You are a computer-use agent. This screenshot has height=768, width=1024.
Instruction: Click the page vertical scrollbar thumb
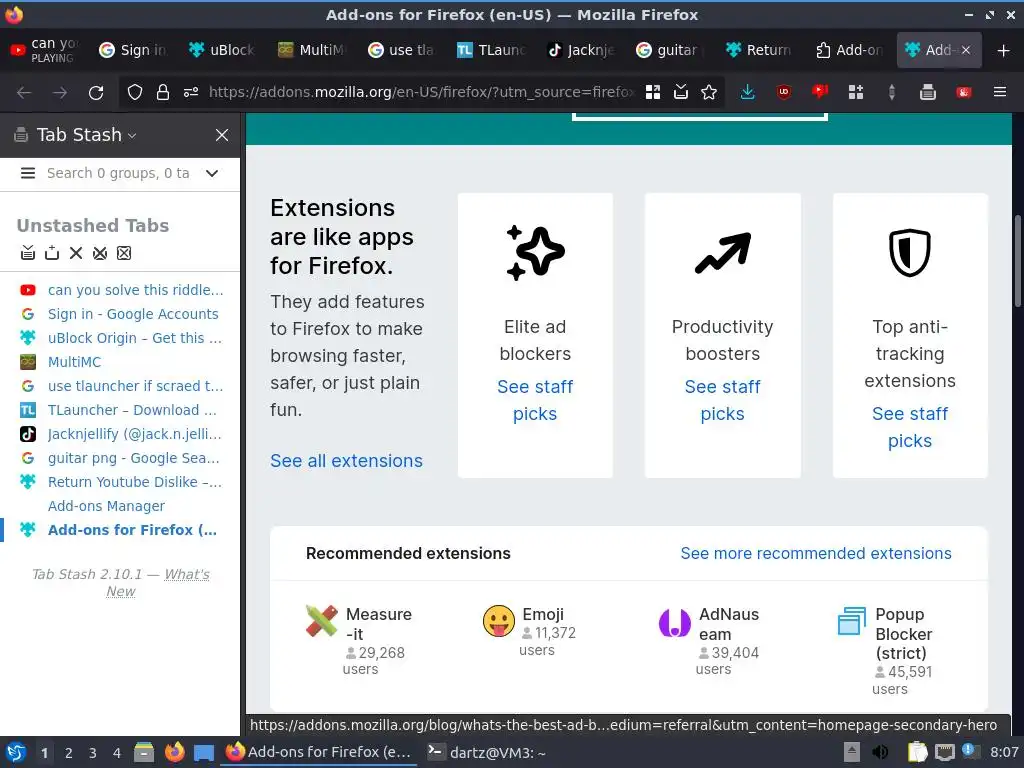(1017, 261)
